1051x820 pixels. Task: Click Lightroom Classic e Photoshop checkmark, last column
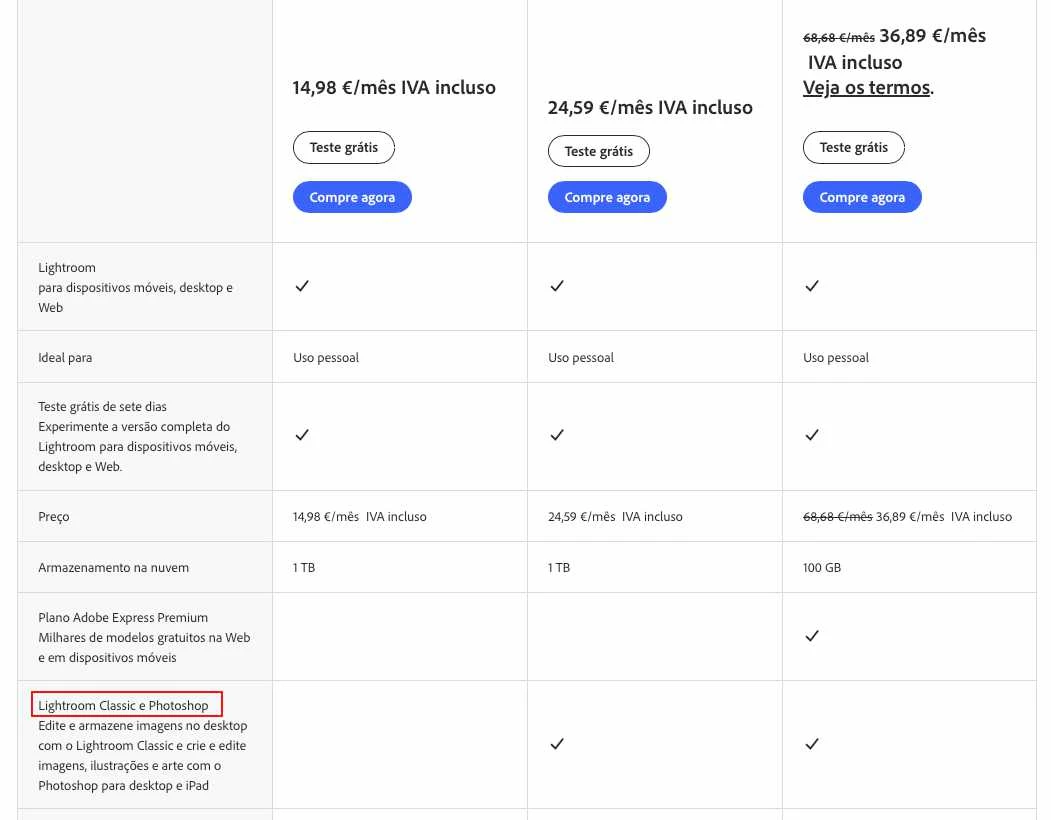[812, 744]
